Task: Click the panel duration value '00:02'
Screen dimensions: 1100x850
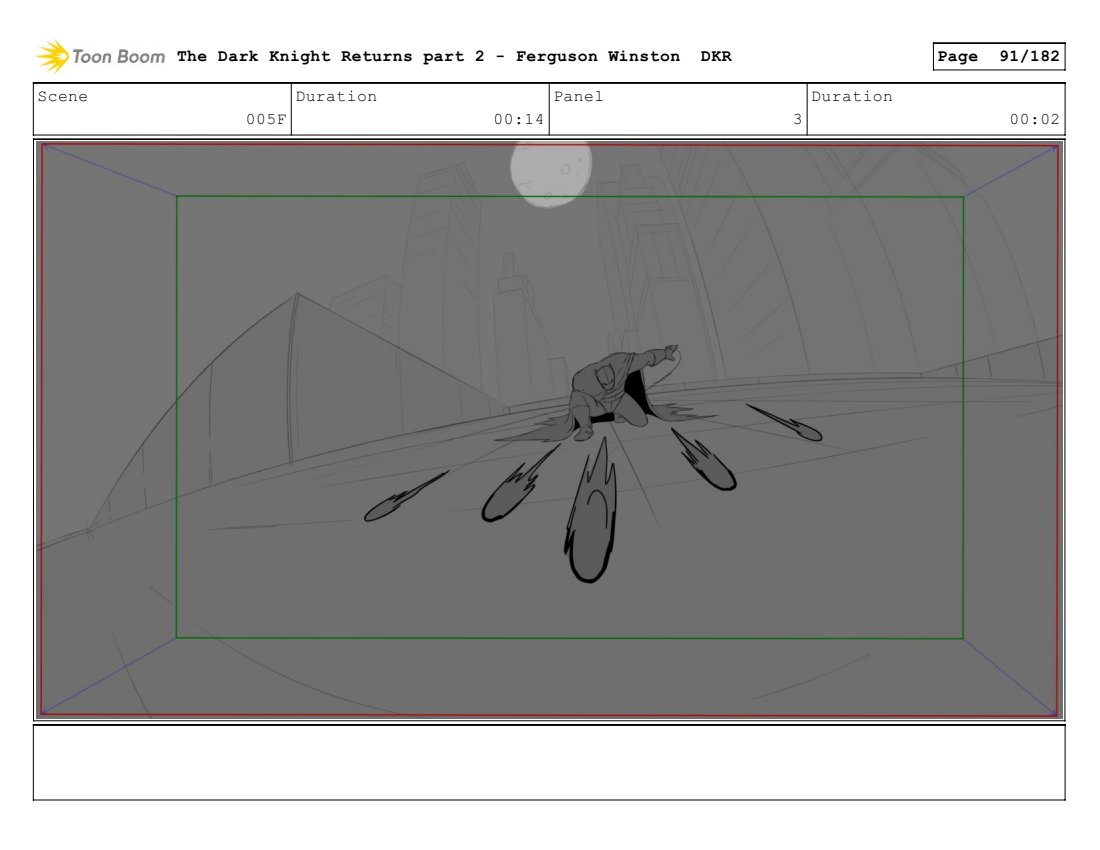Action: click(x=1034, y=119)
